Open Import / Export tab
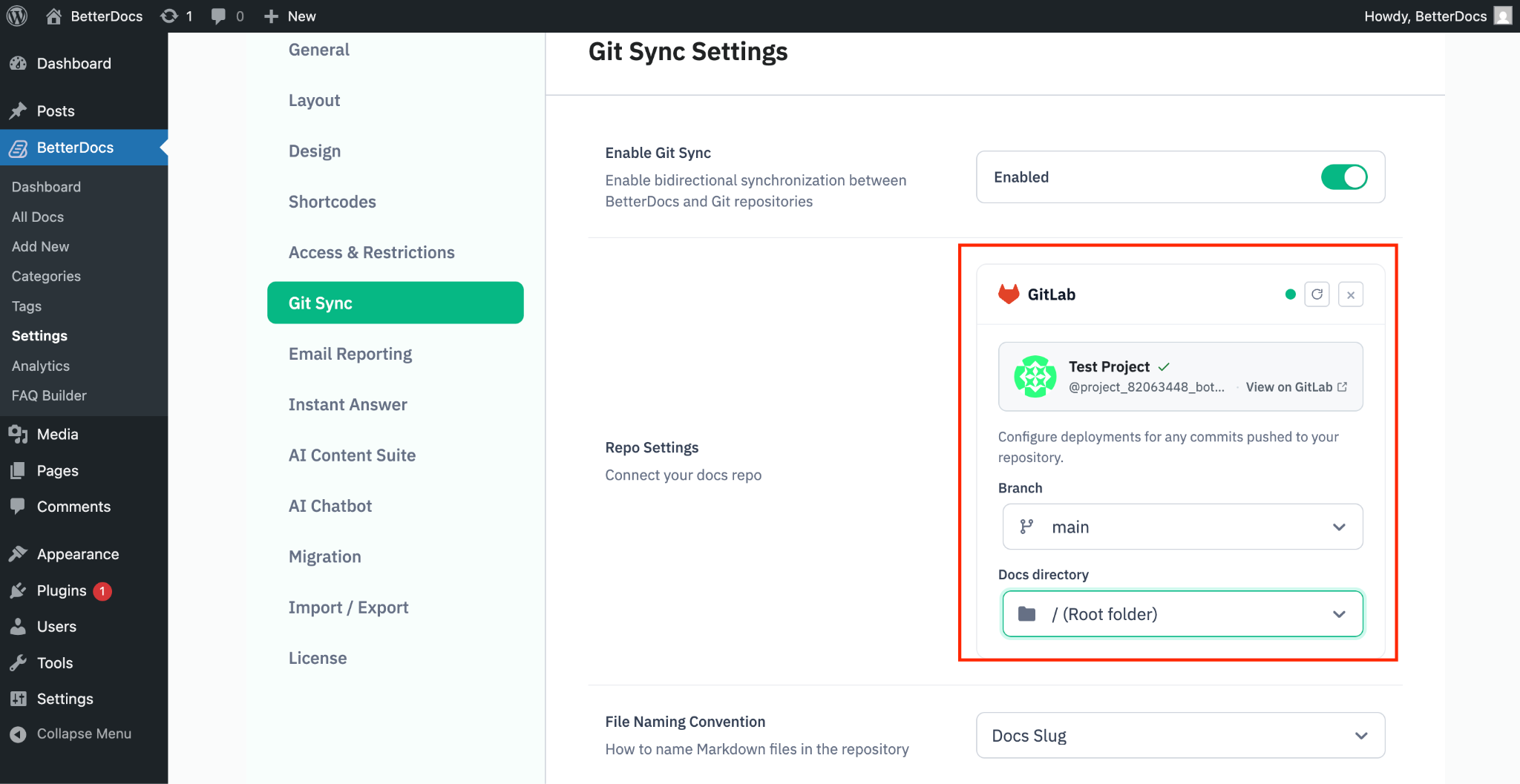The image size is (1520, 784). [348, 607]
